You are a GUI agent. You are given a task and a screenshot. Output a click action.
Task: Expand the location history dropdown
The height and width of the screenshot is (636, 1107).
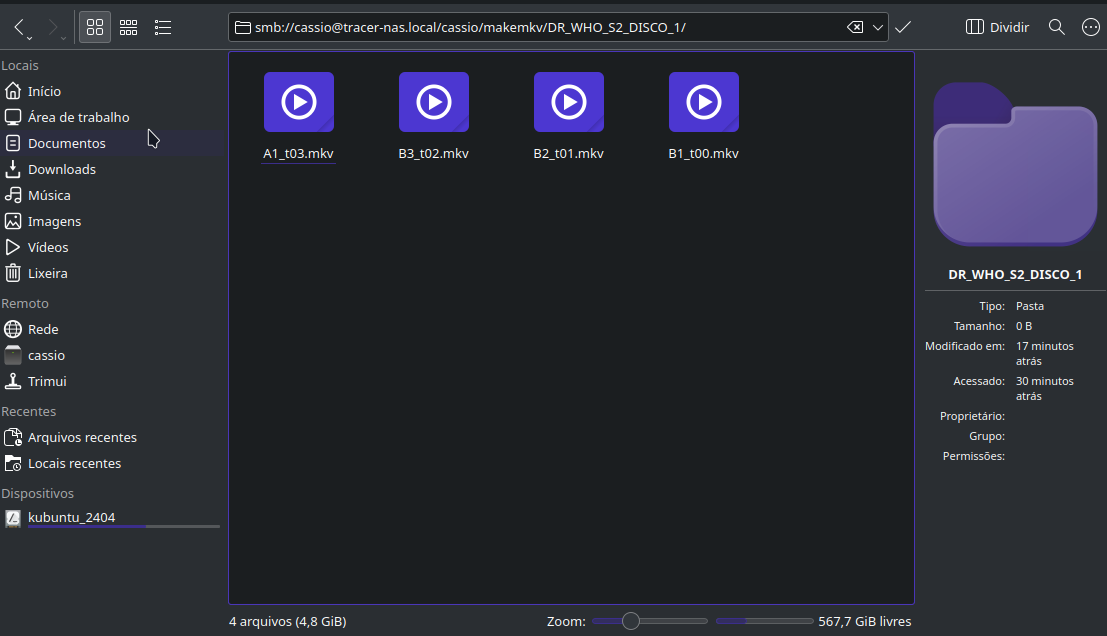(x=878, y=27)
